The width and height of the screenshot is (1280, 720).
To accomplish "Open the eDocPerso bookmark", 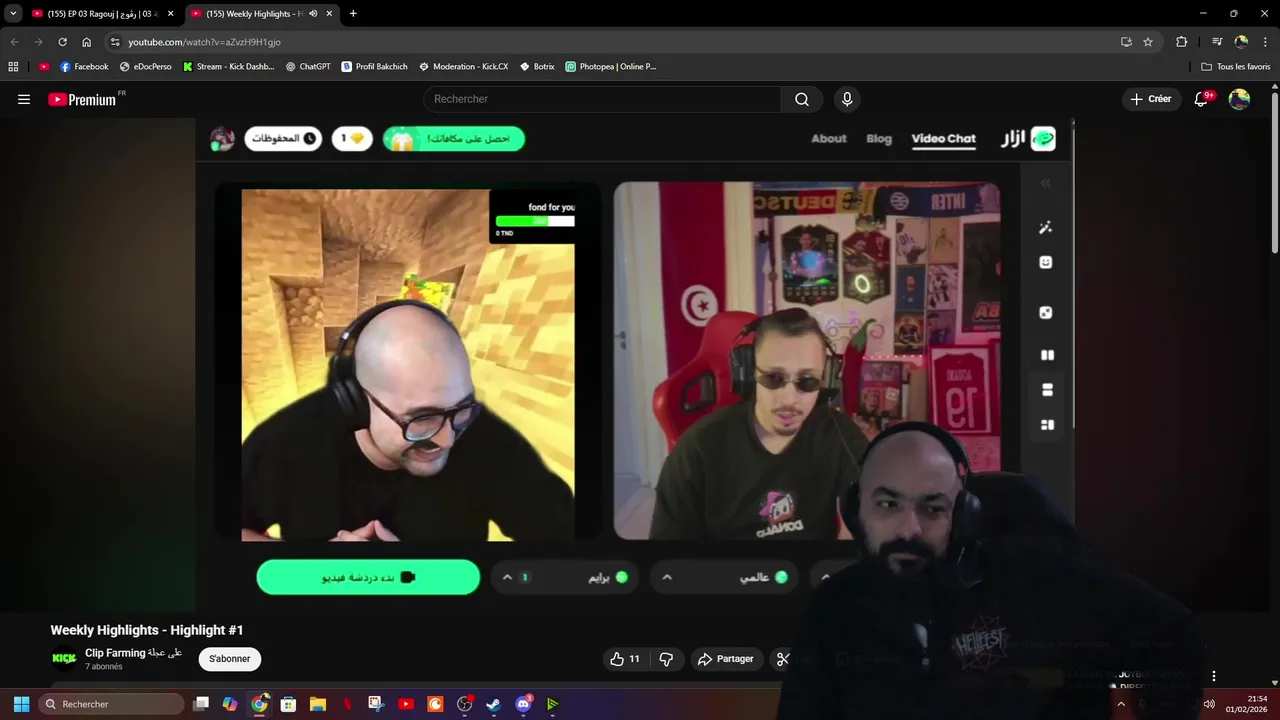I will (x=145, y=67).
